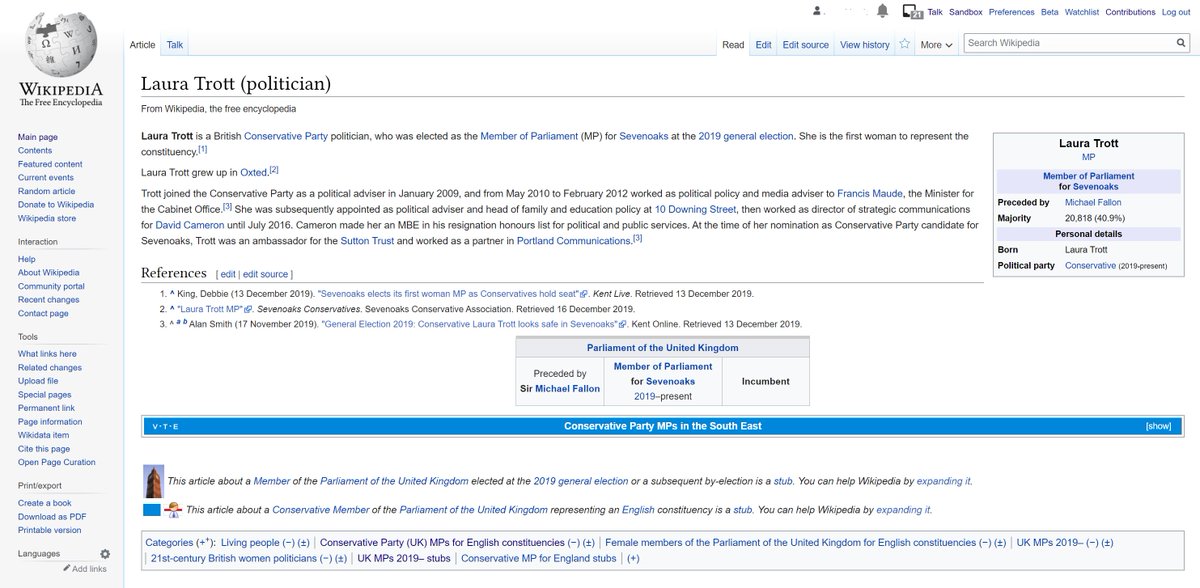The width and height of the screenshot is (1200, 588).
Task: Open the 10 Downing Street link
Action: (695, 210)
